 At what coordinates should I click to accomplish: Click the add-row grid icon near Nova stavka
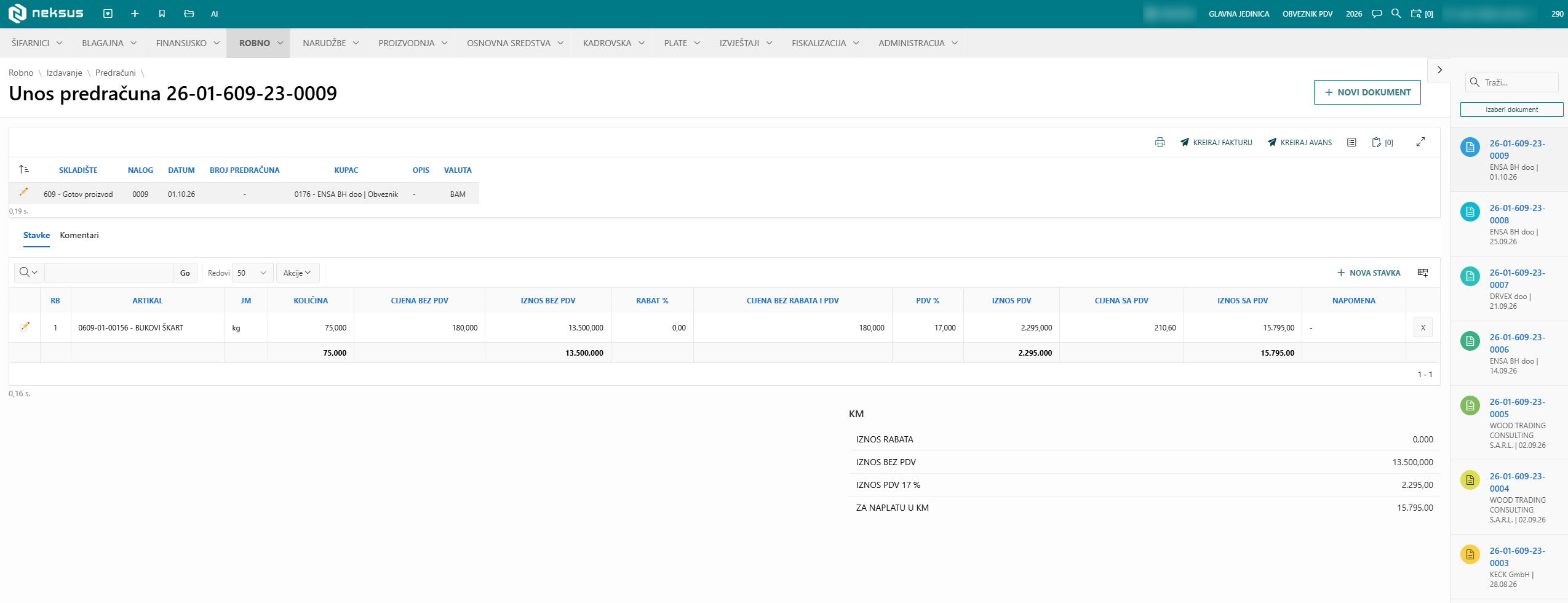pyautogui.click(x=1423, y=273)
